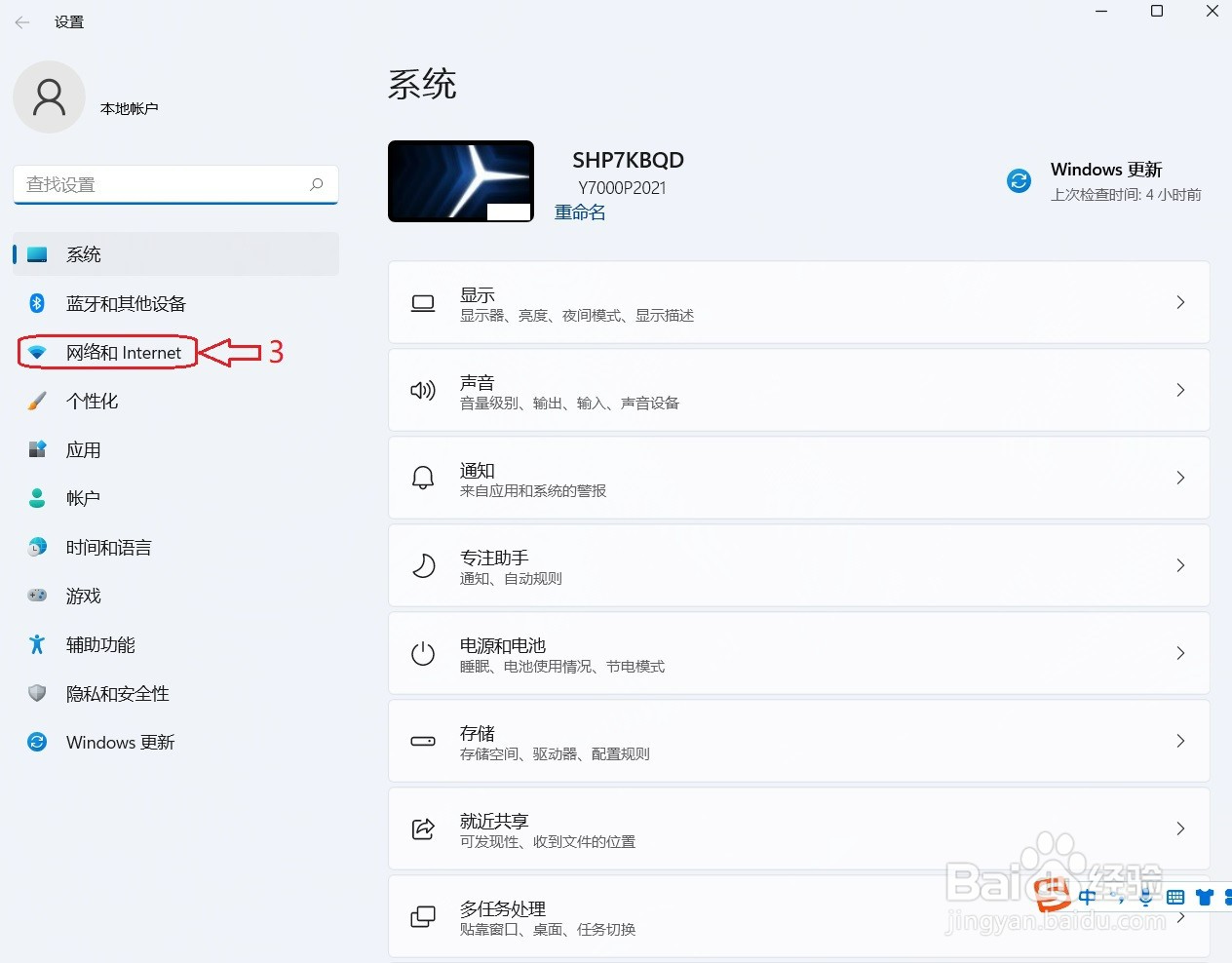Click the SHP7KBQD computer name
Viewport: 1232px width, 963px height.
628,160
